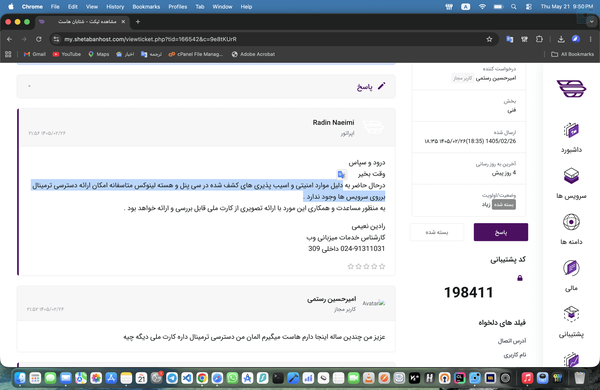Open Terminal from the Dock
Screen dimensions: 600x390
click(278, 378)
